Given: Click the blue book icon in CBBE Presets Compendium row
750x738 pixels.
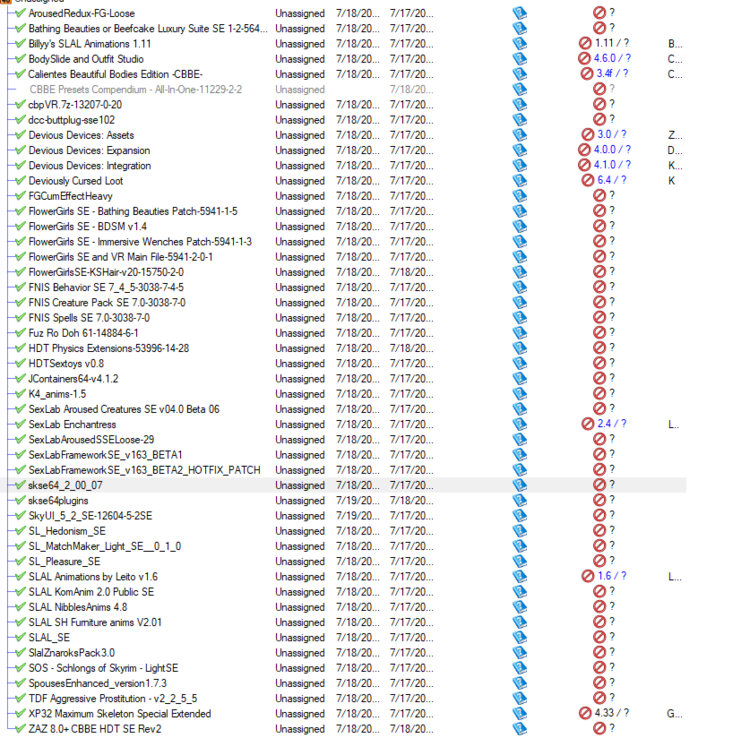Looking at the screenshot, I should pos(519,89).
